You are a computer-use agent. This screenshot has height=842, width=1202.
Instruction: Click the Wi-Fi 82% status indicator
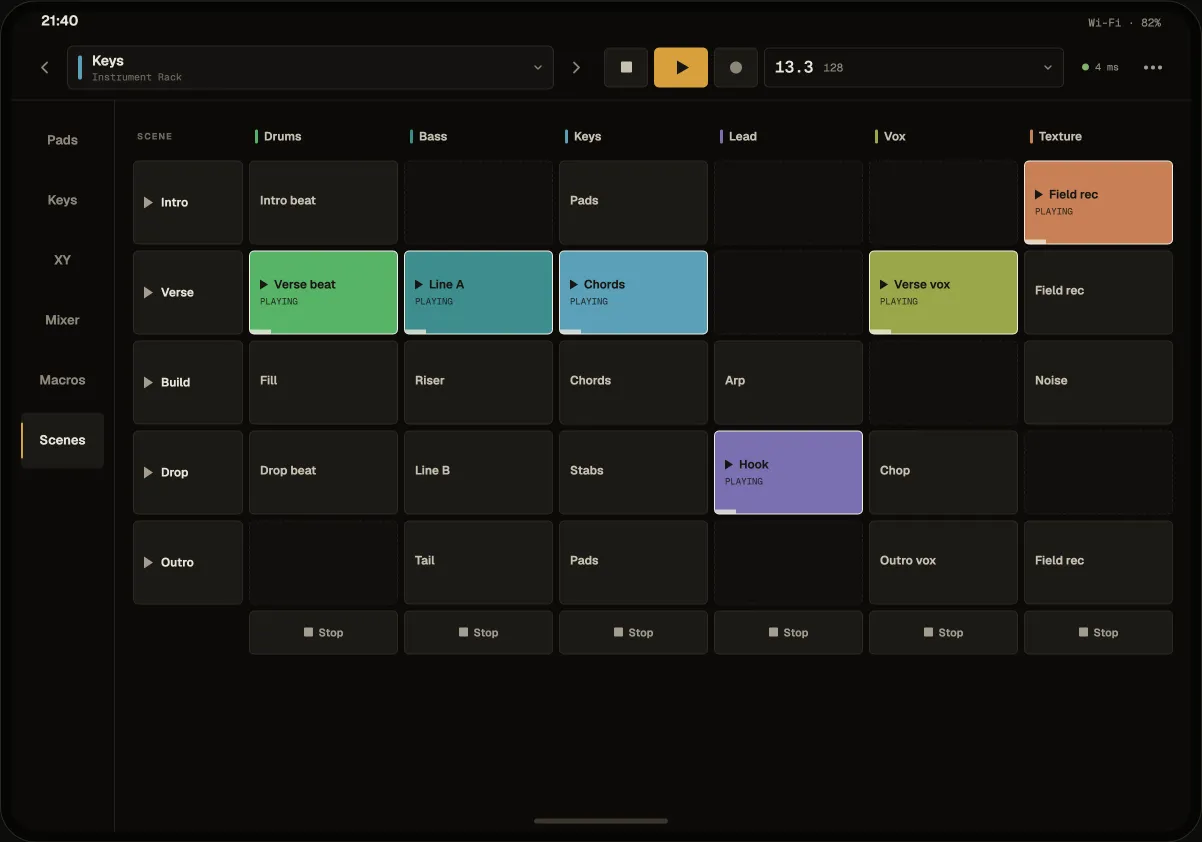click(x=1125, y=22)
